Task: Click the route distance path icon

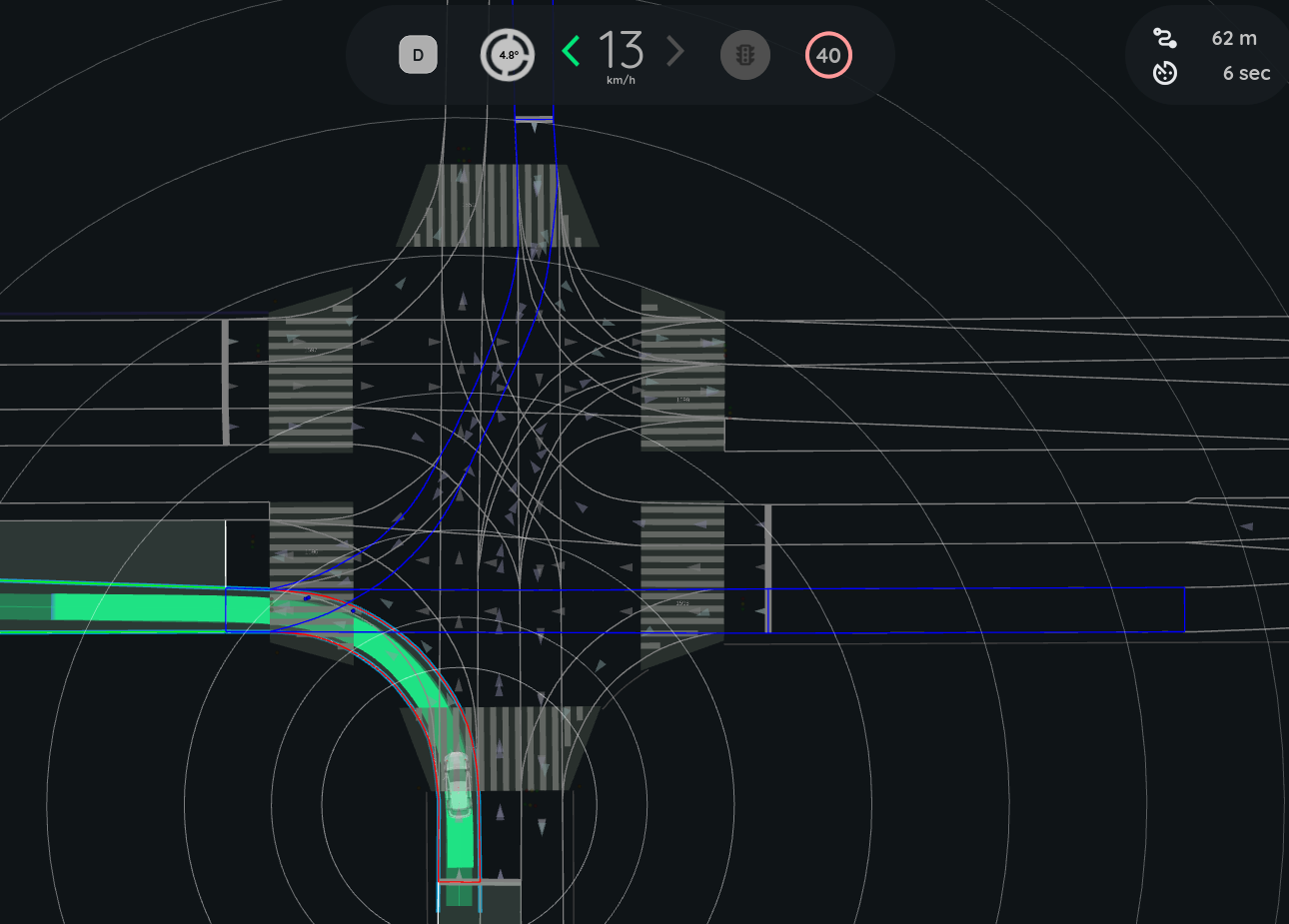Action: pos(1164,38)
